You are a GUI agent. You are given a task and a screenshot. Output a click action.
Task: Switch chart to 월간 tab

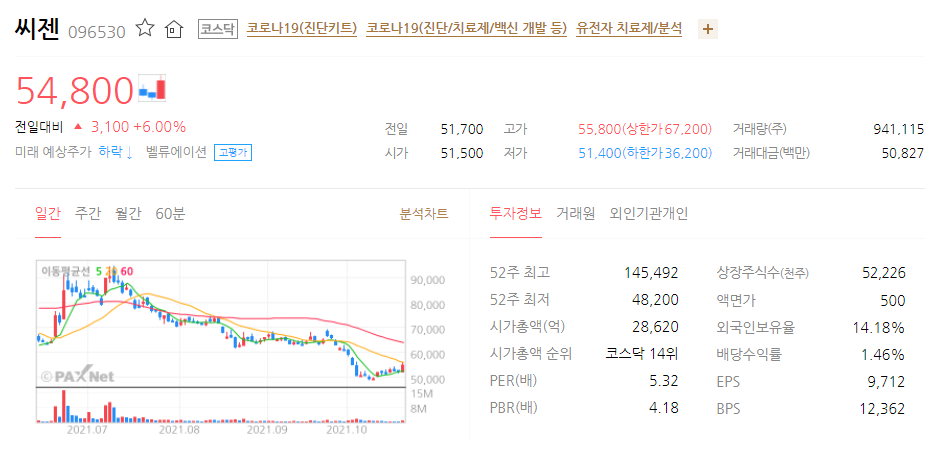coord(128,213)
